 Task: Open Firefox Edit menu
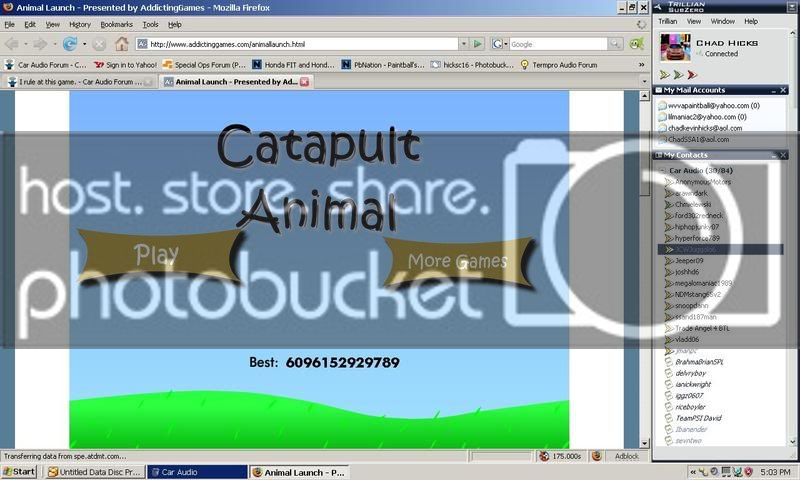(x=30, y=24)
